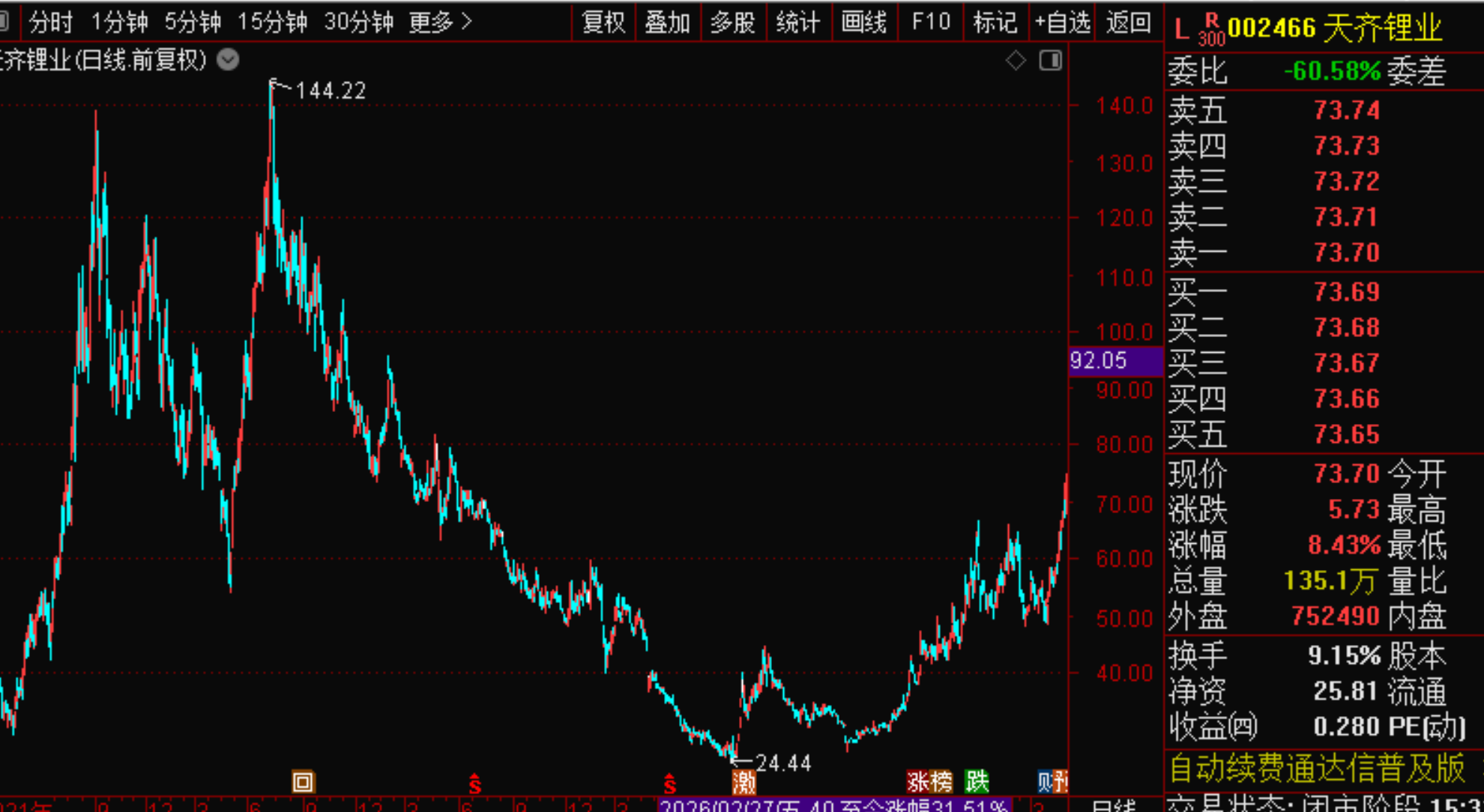1484x812 pixels.
Task: Switch to the 分时 view tab
Action: [x=50, y=22]
